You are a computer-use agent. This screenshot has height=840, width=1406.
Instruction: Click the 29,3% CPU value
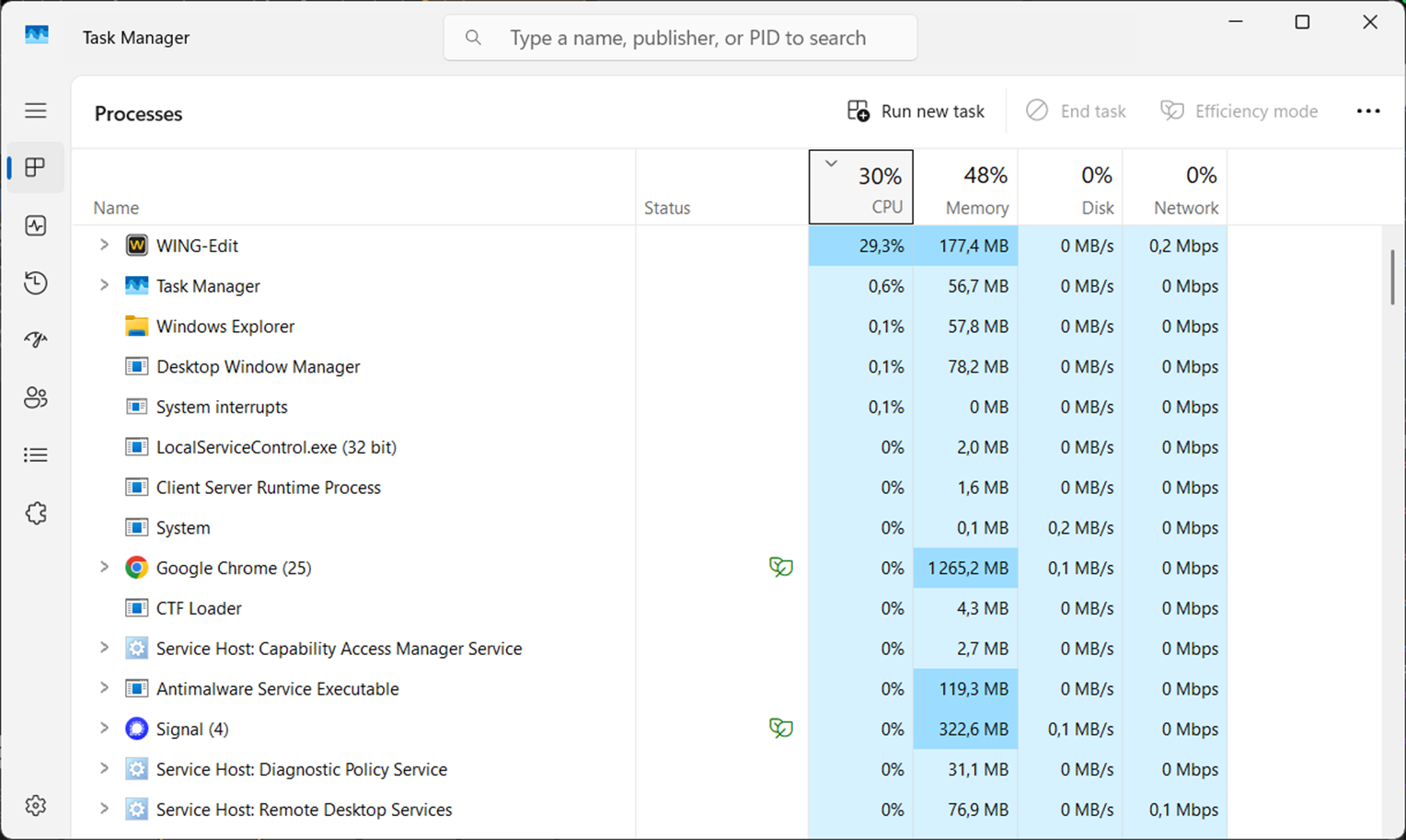pos(882,246)
